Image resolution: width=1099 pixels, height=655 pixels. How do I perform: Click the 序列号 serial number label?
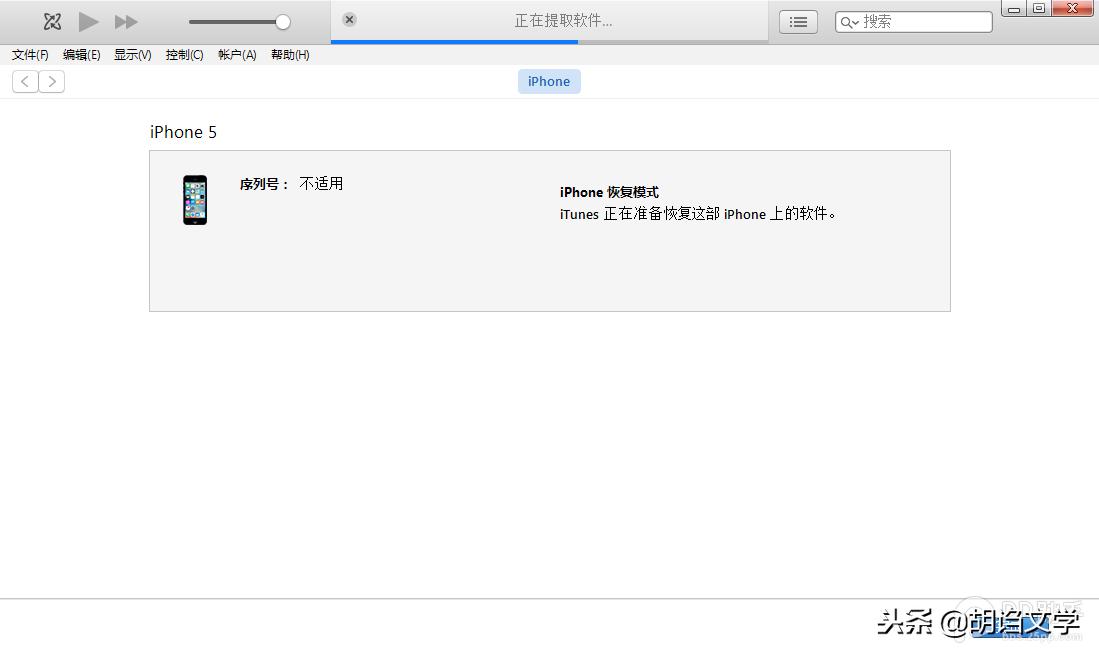264,184
